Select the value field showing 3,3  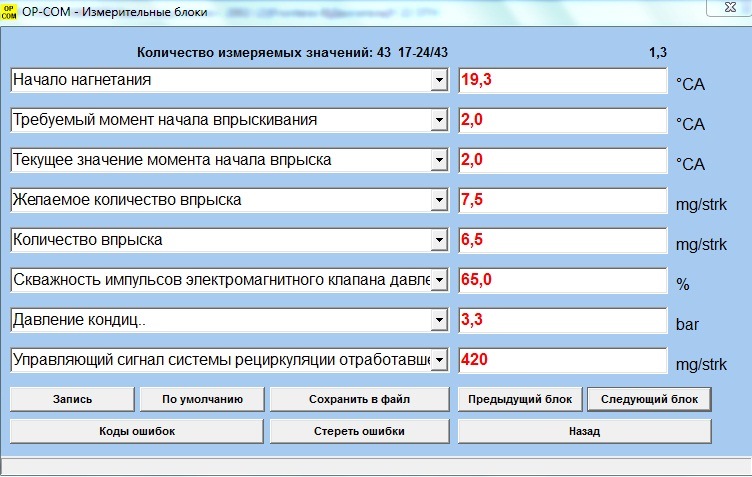(563, 320)
